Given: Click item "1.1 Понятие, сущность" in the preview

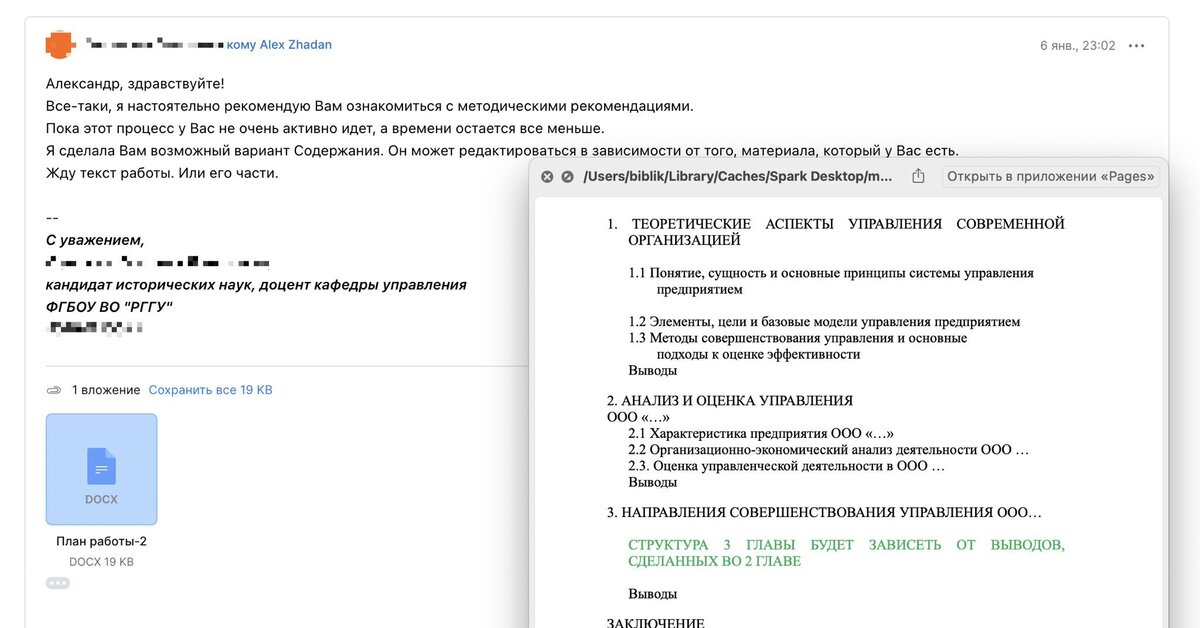Looking at the screenshot, I should point(831,281).
